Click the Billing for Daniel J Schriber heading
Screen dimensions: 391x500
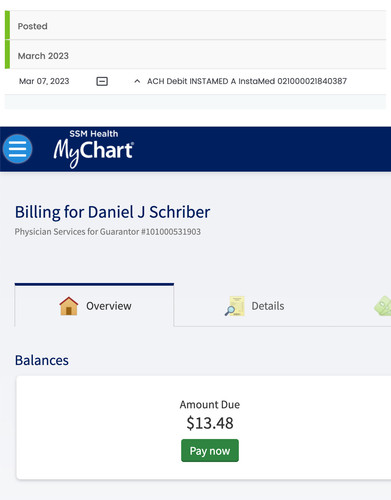[x=112, y=212]
